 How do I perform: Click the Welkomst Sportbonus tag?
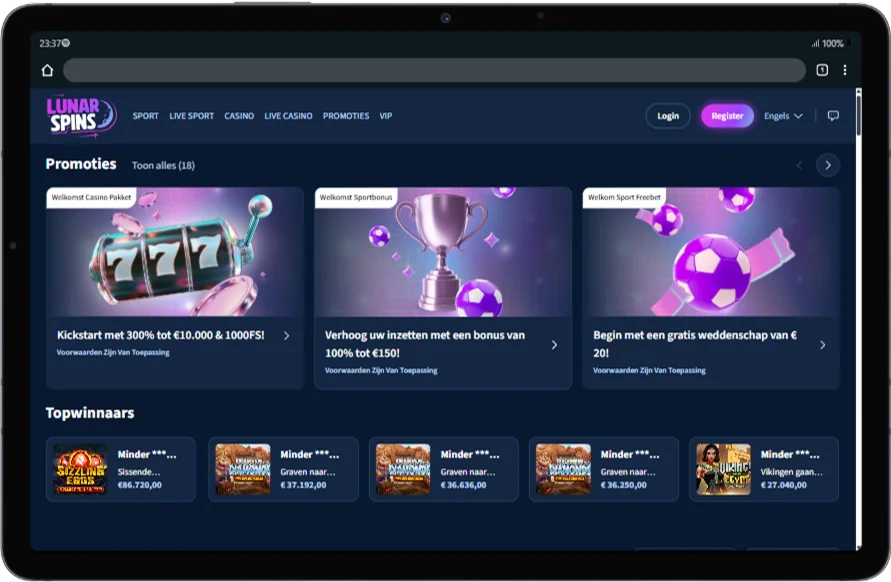pyautogui.click(x=356, y=197)
